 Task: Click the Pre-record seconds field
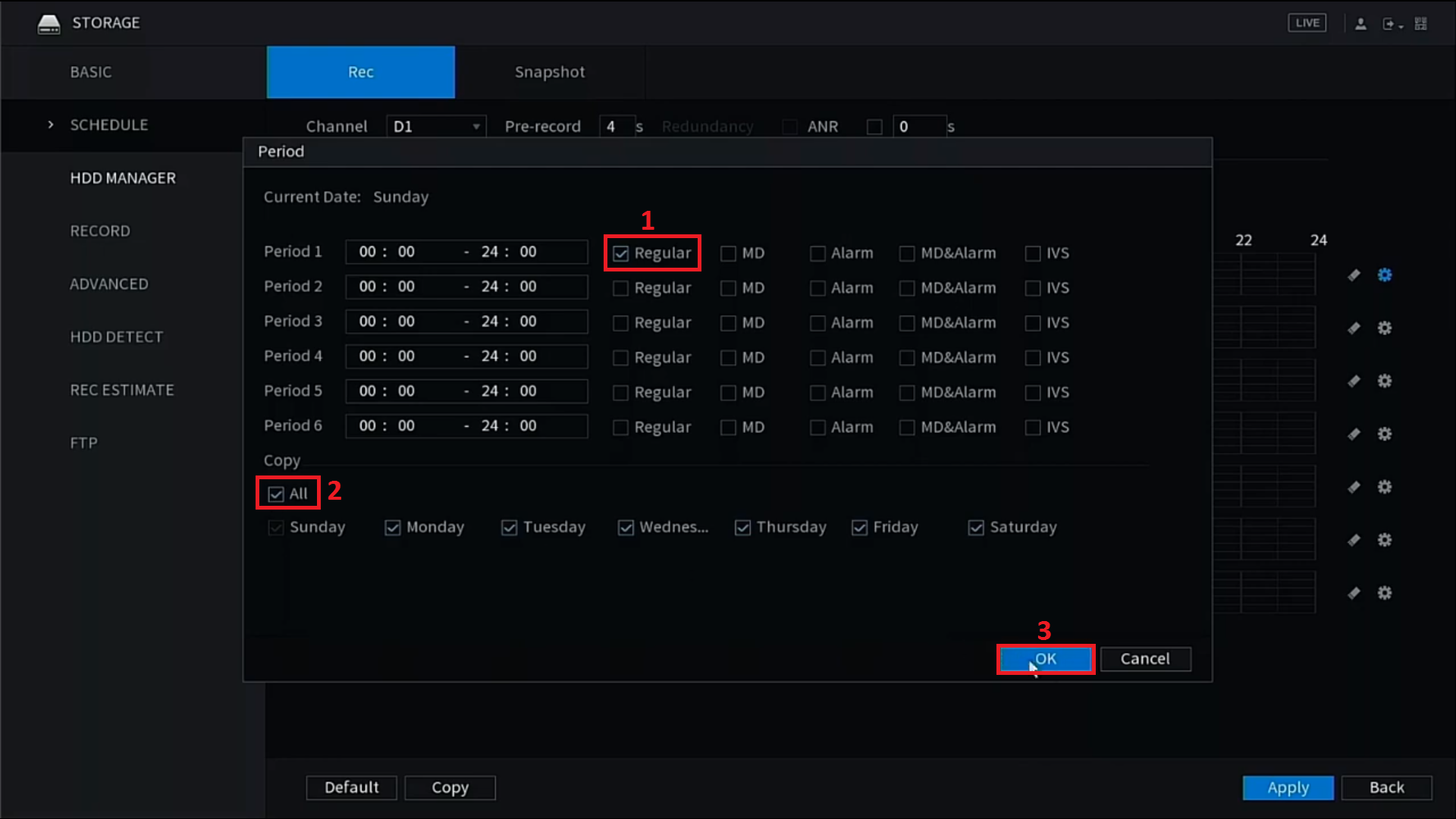(x=616, y=127)
